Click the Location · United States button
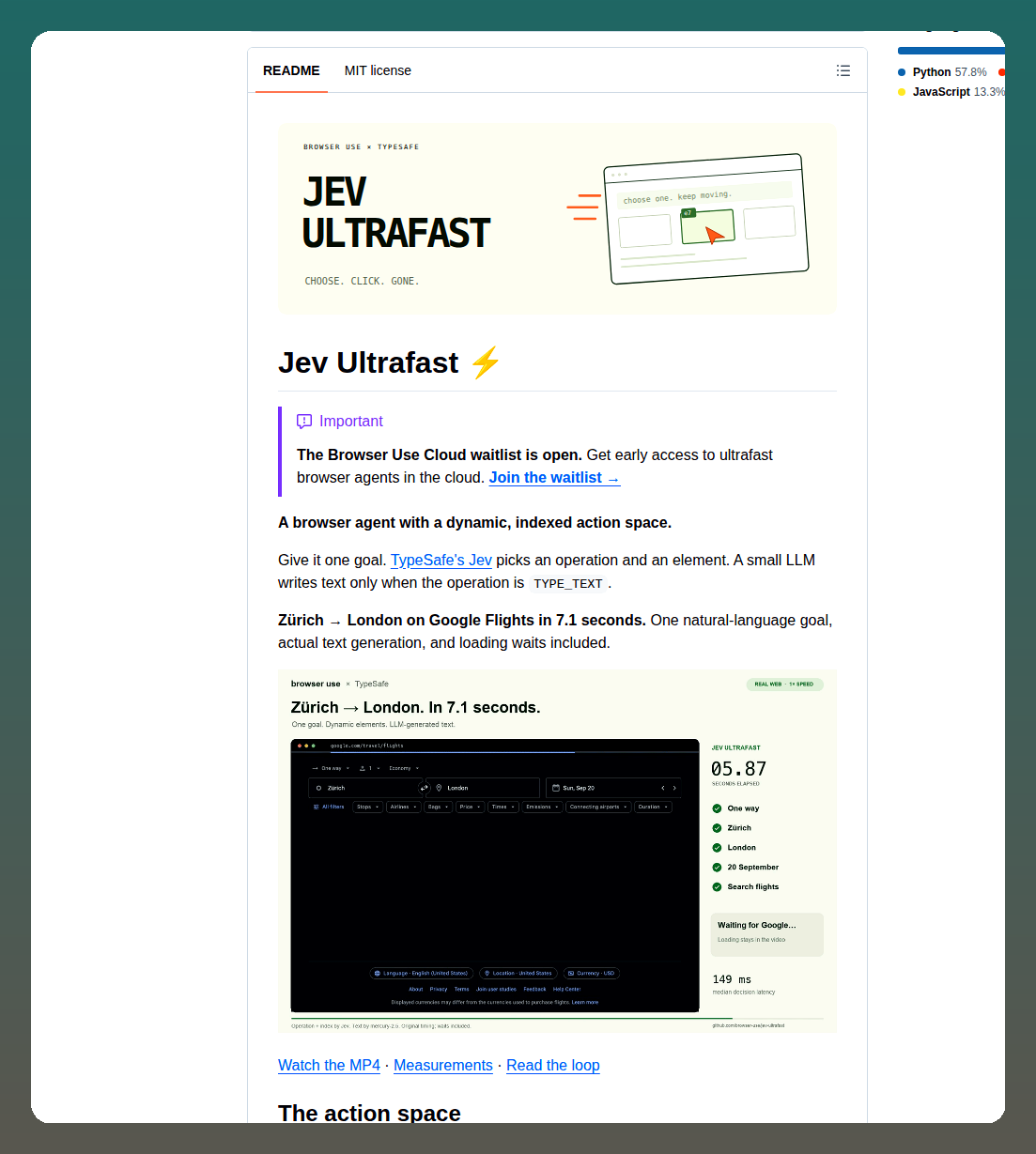 click(x=518, y=973)
